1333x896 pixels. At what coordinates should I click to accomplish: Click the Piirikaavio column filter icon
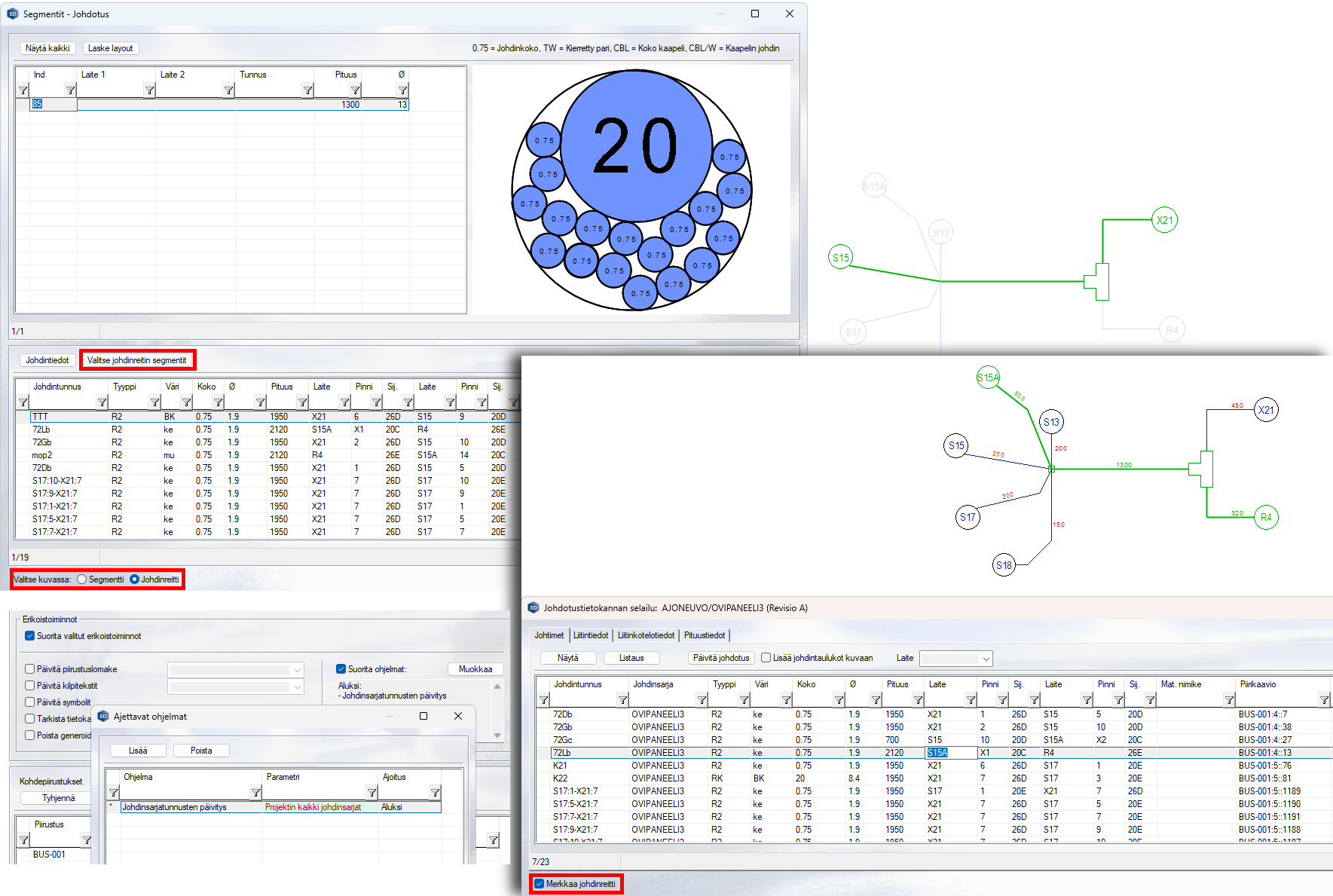(1323, 700)
